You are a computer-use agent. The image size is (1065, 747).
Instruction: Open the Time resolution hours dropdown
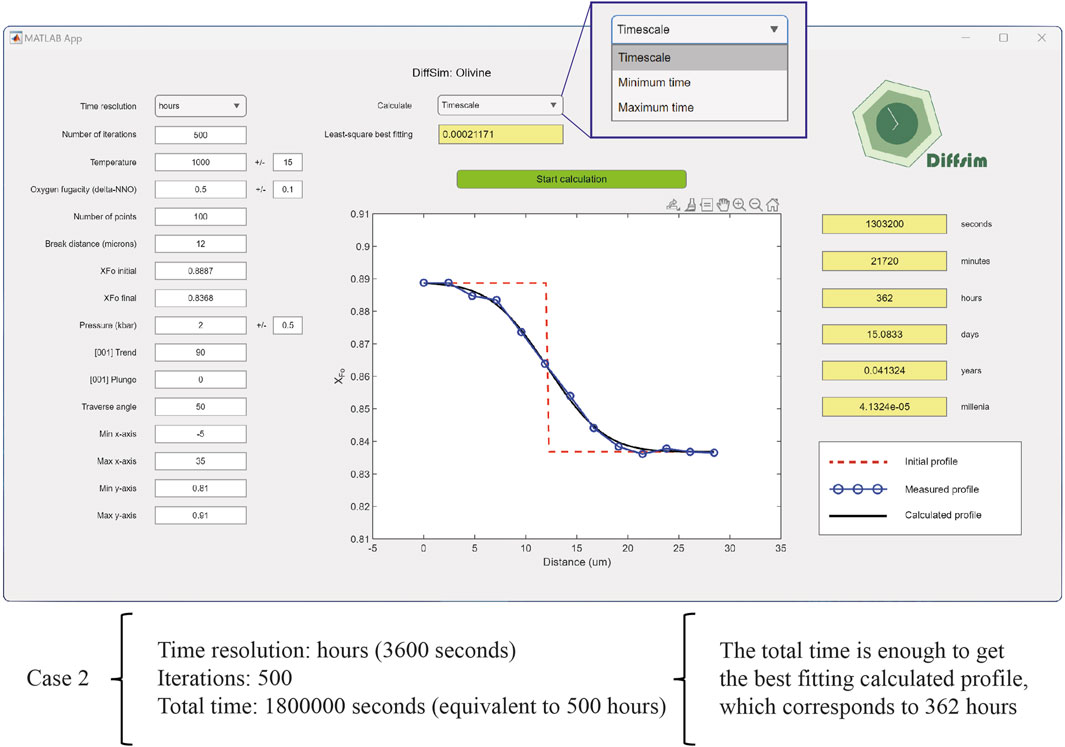tap(200, 106)
